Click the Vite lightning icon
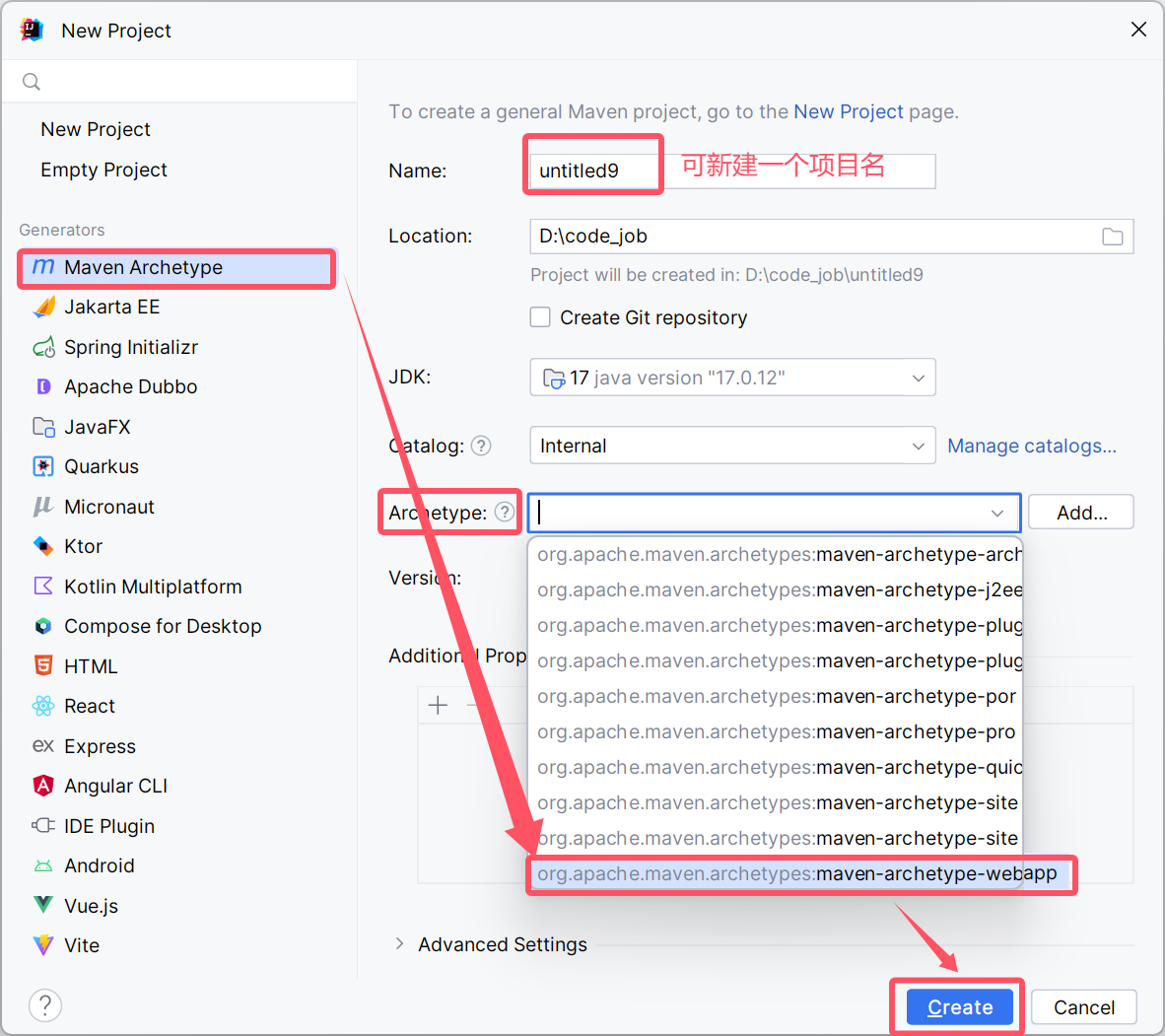This screenshot has width=1165, height=1036. pyautogui.click(x=43, y=945)
